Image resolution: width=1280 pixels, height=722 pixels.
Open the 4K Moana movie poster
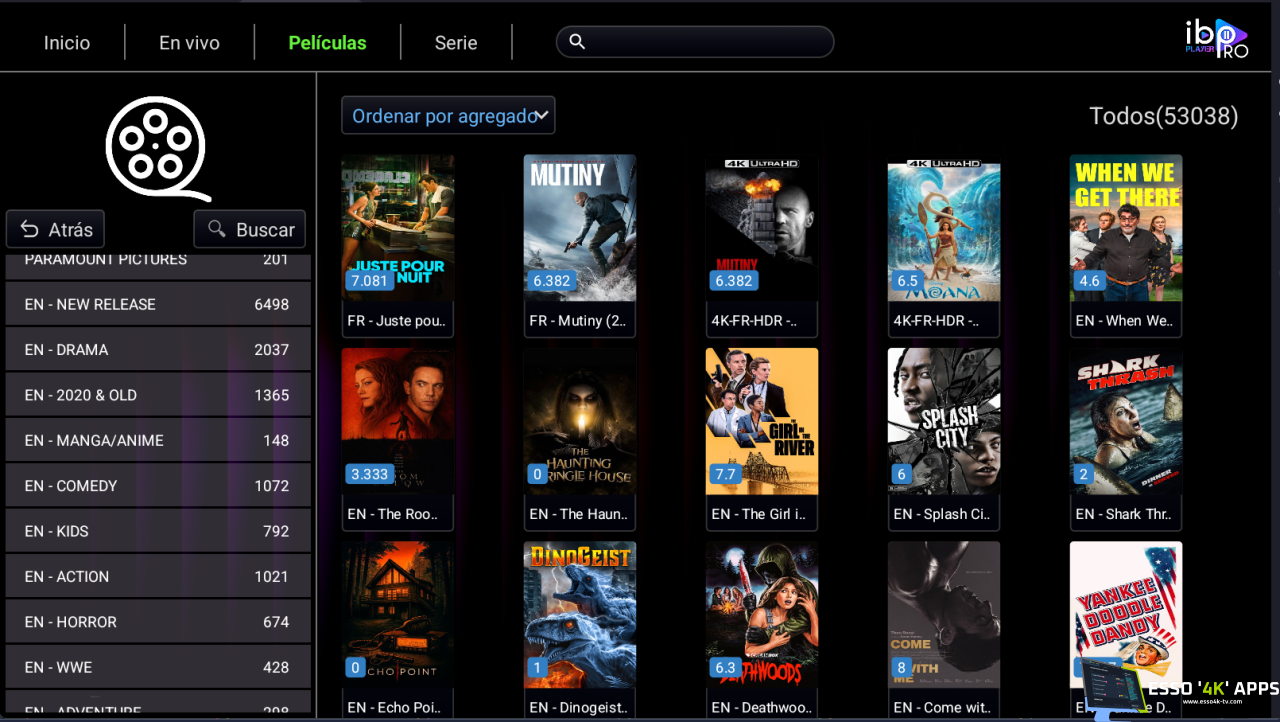pyautogui.click(x=944, y=227)
